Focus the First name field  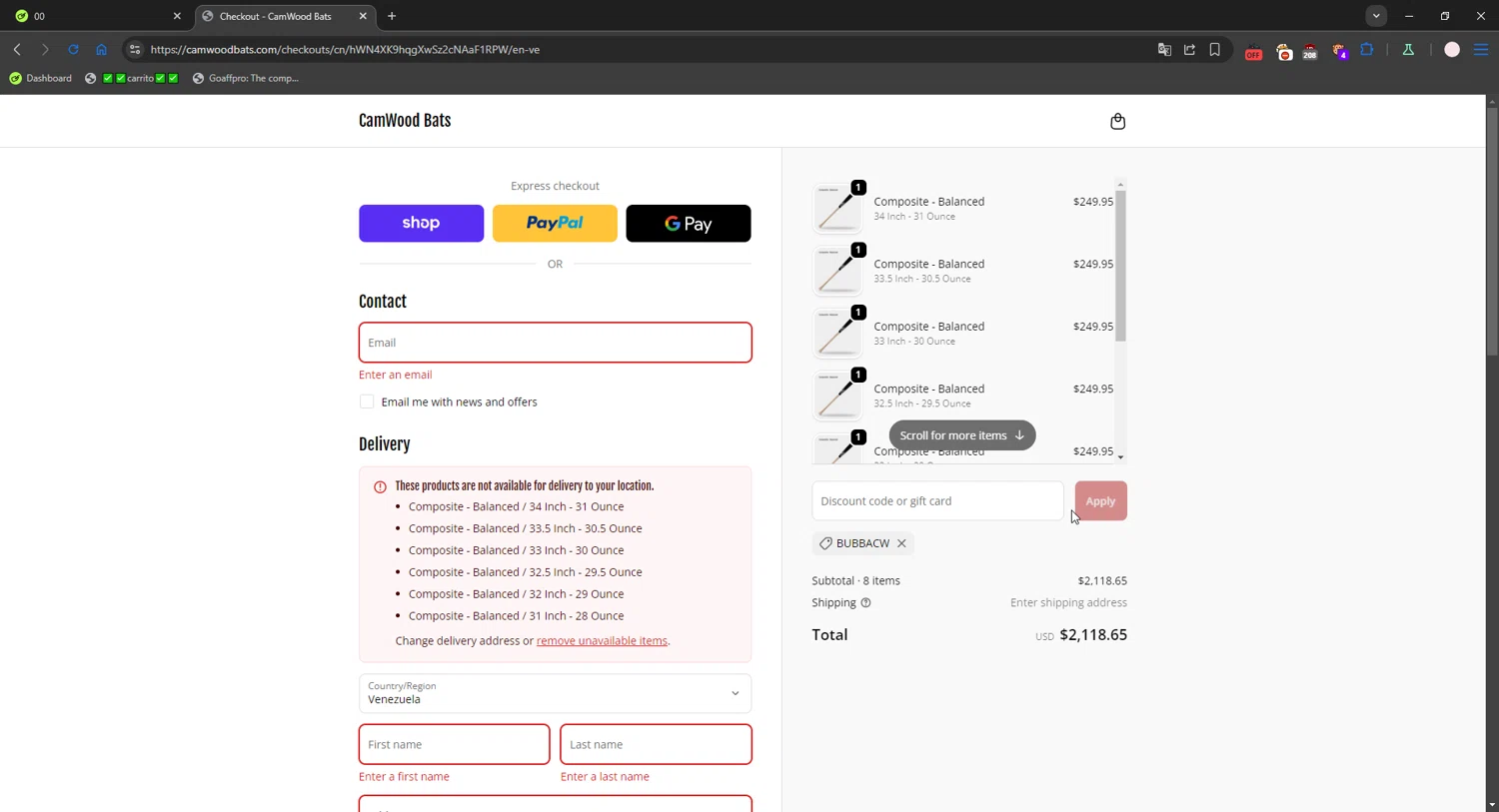(454, 744)
